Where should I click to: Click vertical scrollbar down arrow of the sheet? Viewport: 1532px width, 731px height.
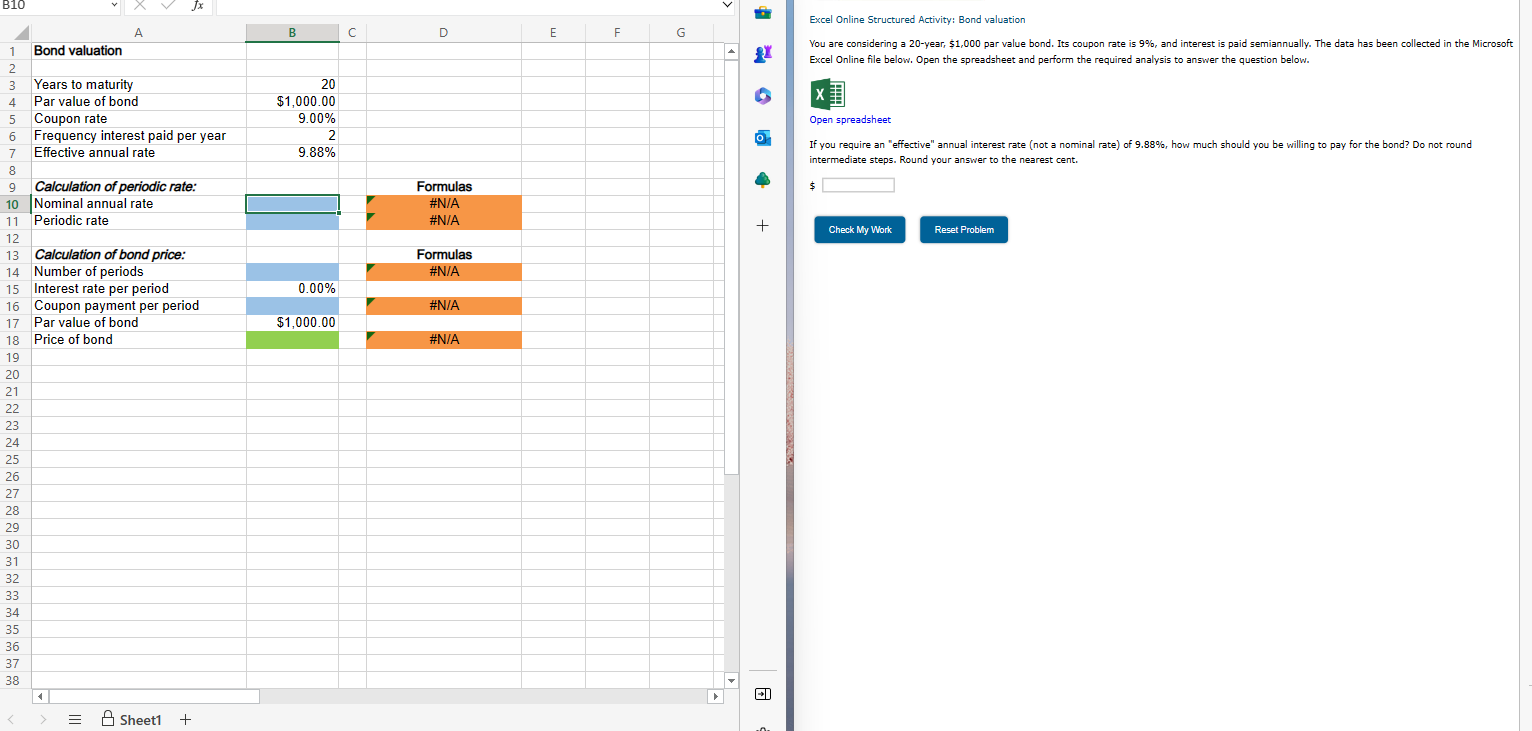point(730,681)
